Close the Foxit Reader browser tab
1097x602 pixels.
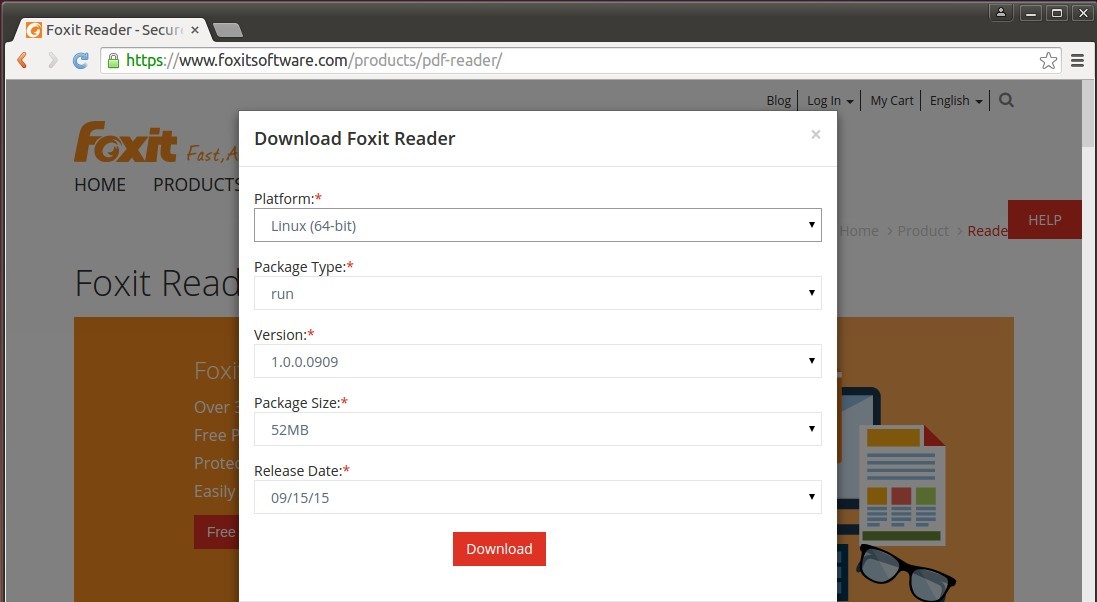(x=195, y=30)
